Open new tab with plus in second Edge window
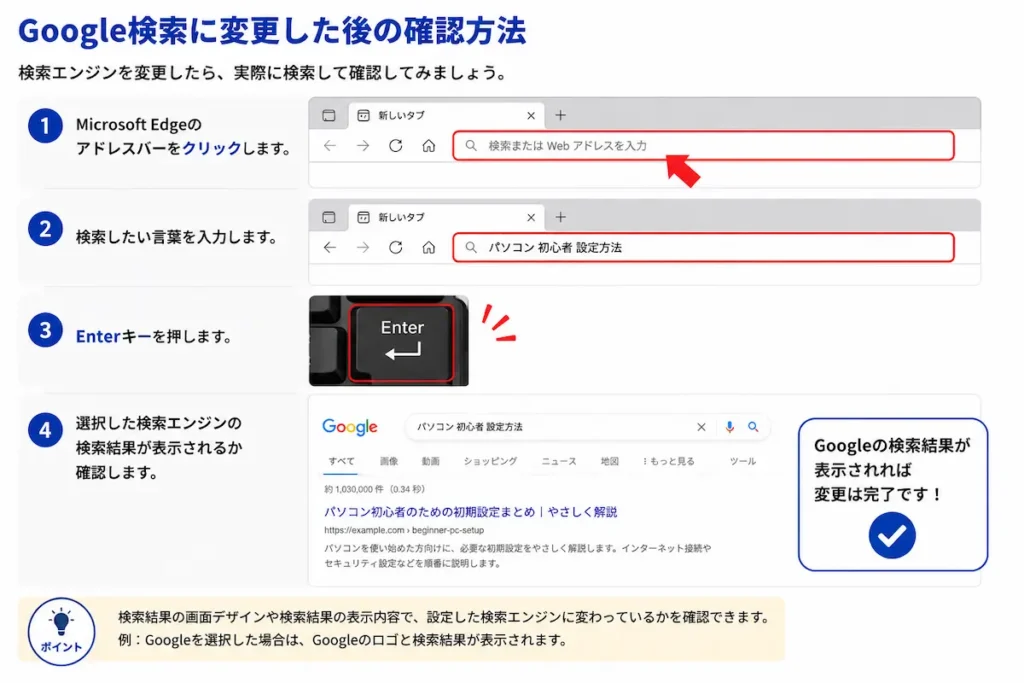 click(x=560, y=217)
